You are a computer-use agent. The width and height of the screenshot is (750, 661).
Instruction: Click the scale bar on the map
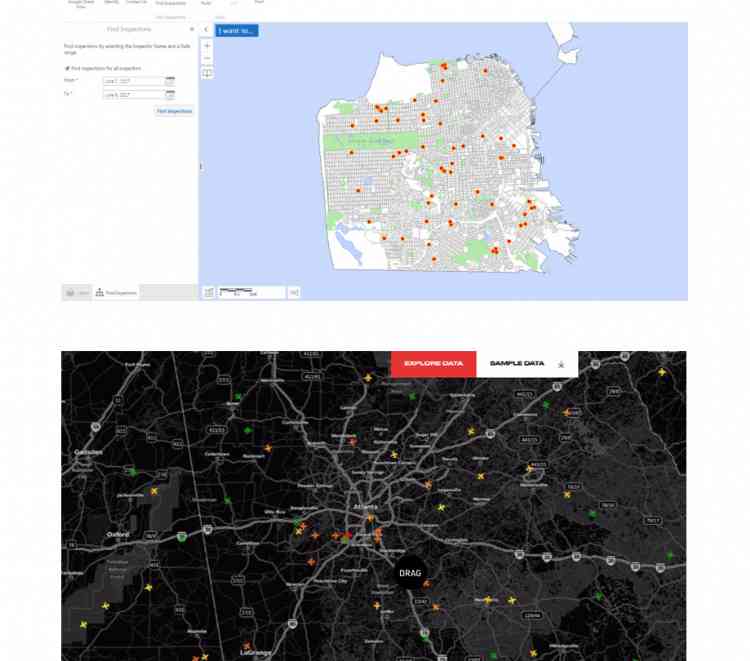pyautogui.click(x=251, y=292)
